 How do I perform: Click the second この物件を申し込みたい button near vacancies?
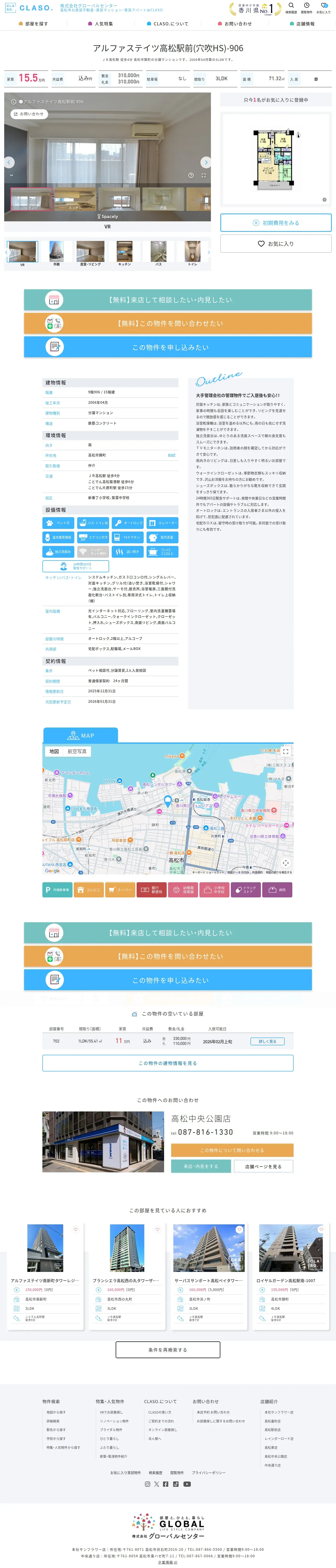168,980
